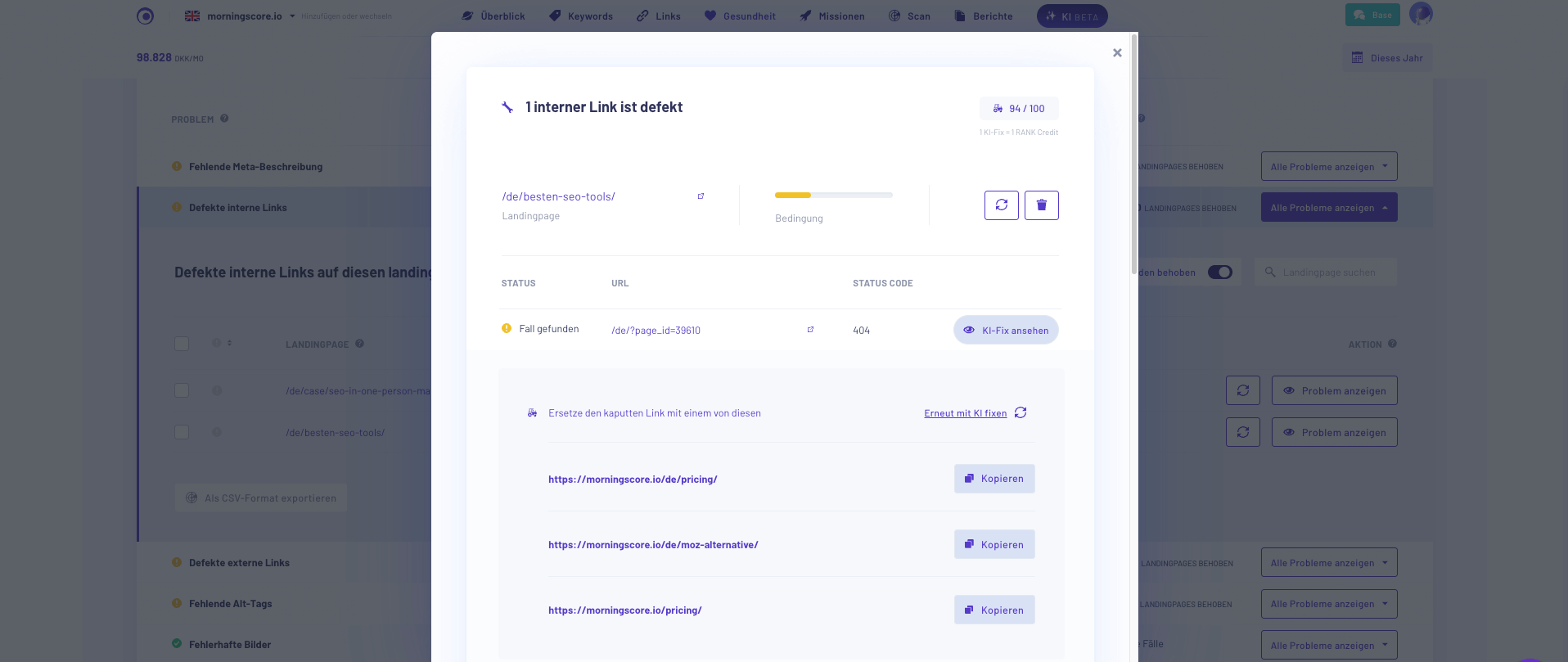Click external link icon beside /de/besten-seo-tools/
Screen dimensions: 1568x662
pyautogui.click(x=701, y=196)
